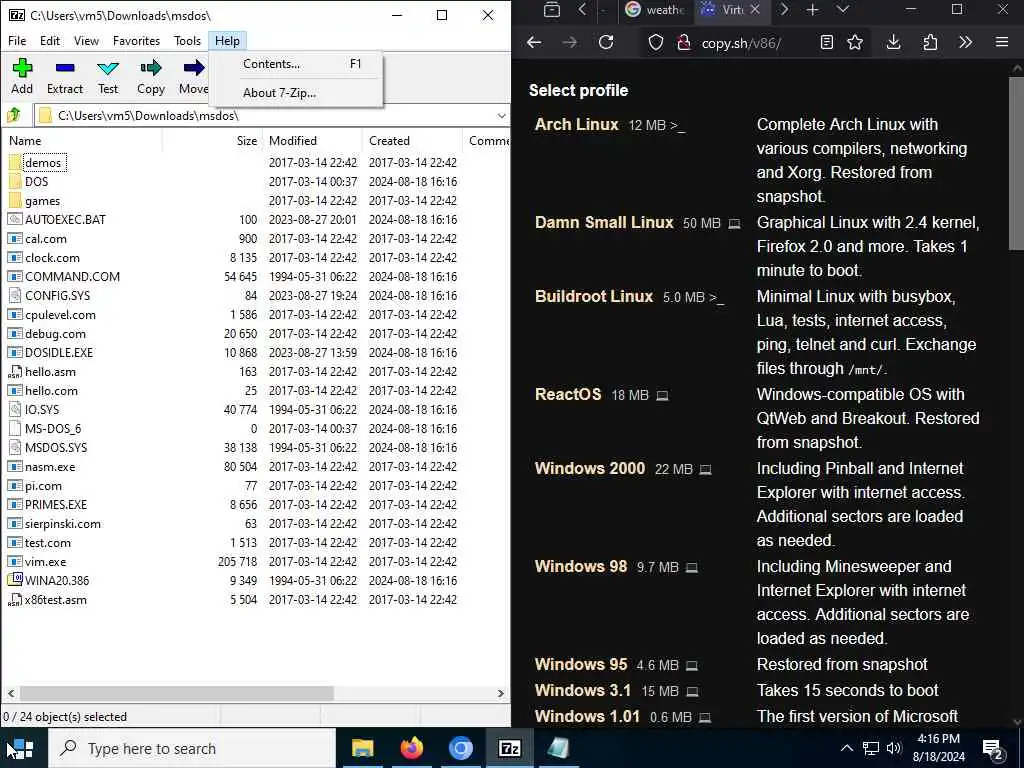Open the Tools menu
Viewport: 1024px width, 768px height.
187,40
